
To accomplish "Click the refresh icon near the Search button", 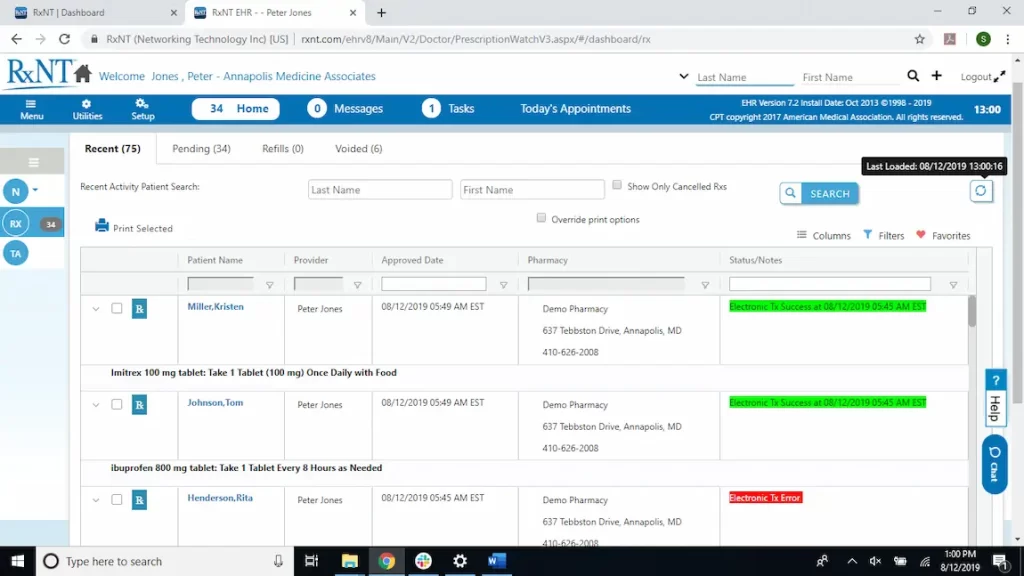I will (981, 190).
